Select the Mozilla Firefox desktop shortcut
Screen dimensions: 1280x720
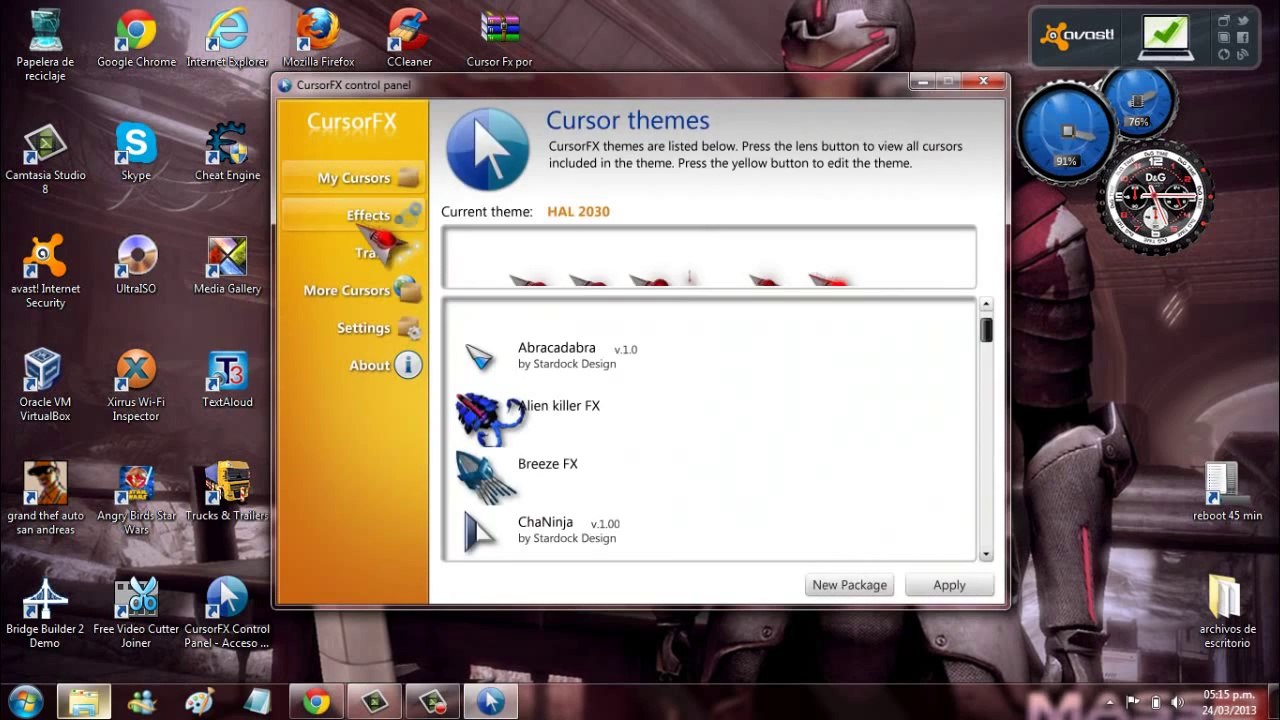point(318,40)
